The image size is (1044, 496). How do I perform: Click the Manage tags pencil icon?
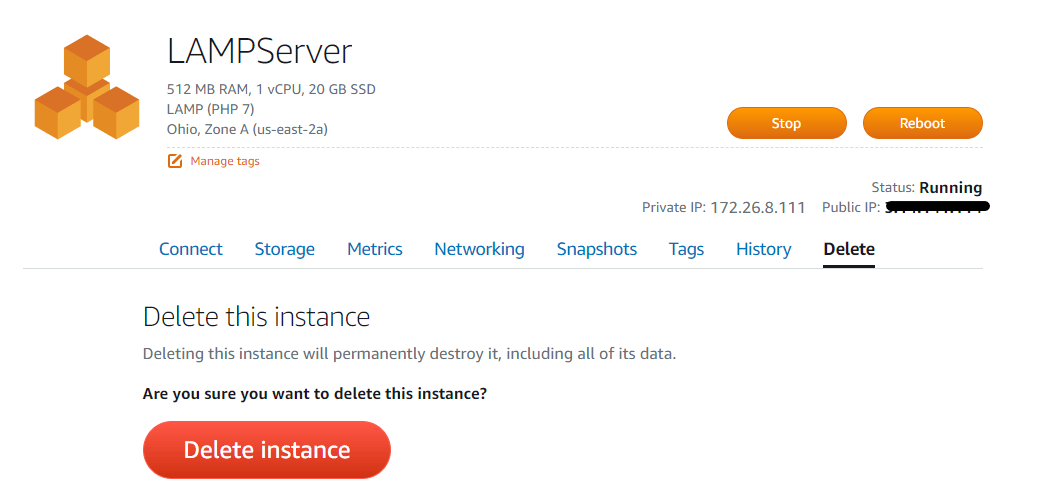[x=174, y=161]
